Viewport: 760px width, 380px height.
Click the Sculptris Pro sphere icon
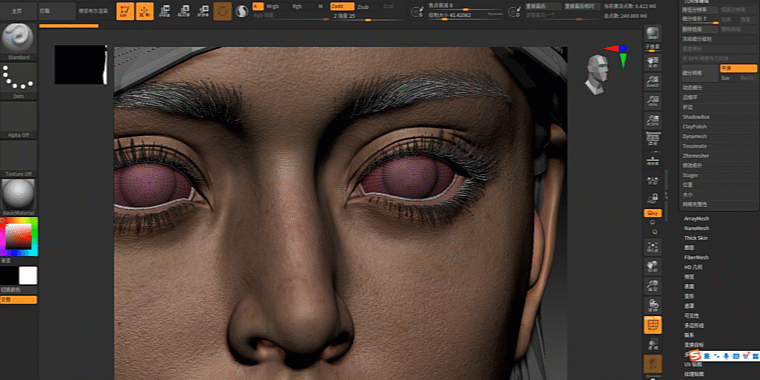tap(241, 11)
